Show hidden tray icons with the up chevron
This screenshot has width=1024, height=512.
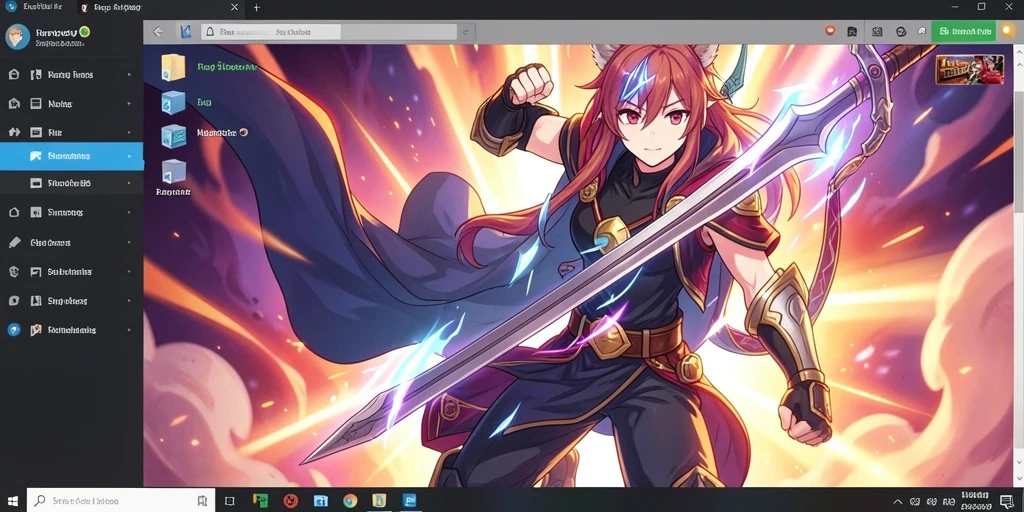click(x=898, y=501)
